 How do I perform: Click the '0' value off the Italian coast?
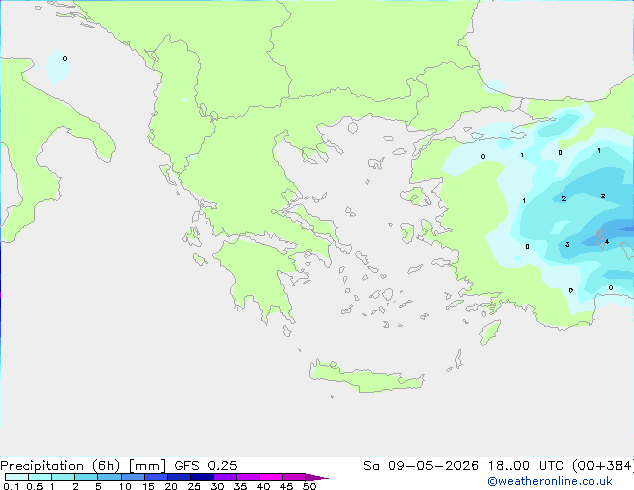65,59
